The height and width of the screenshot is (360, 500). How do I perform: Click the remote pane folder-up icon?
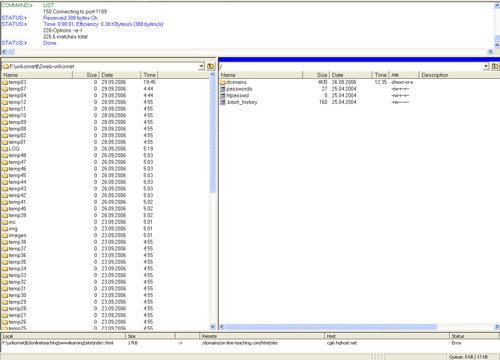tap(495, 66)
